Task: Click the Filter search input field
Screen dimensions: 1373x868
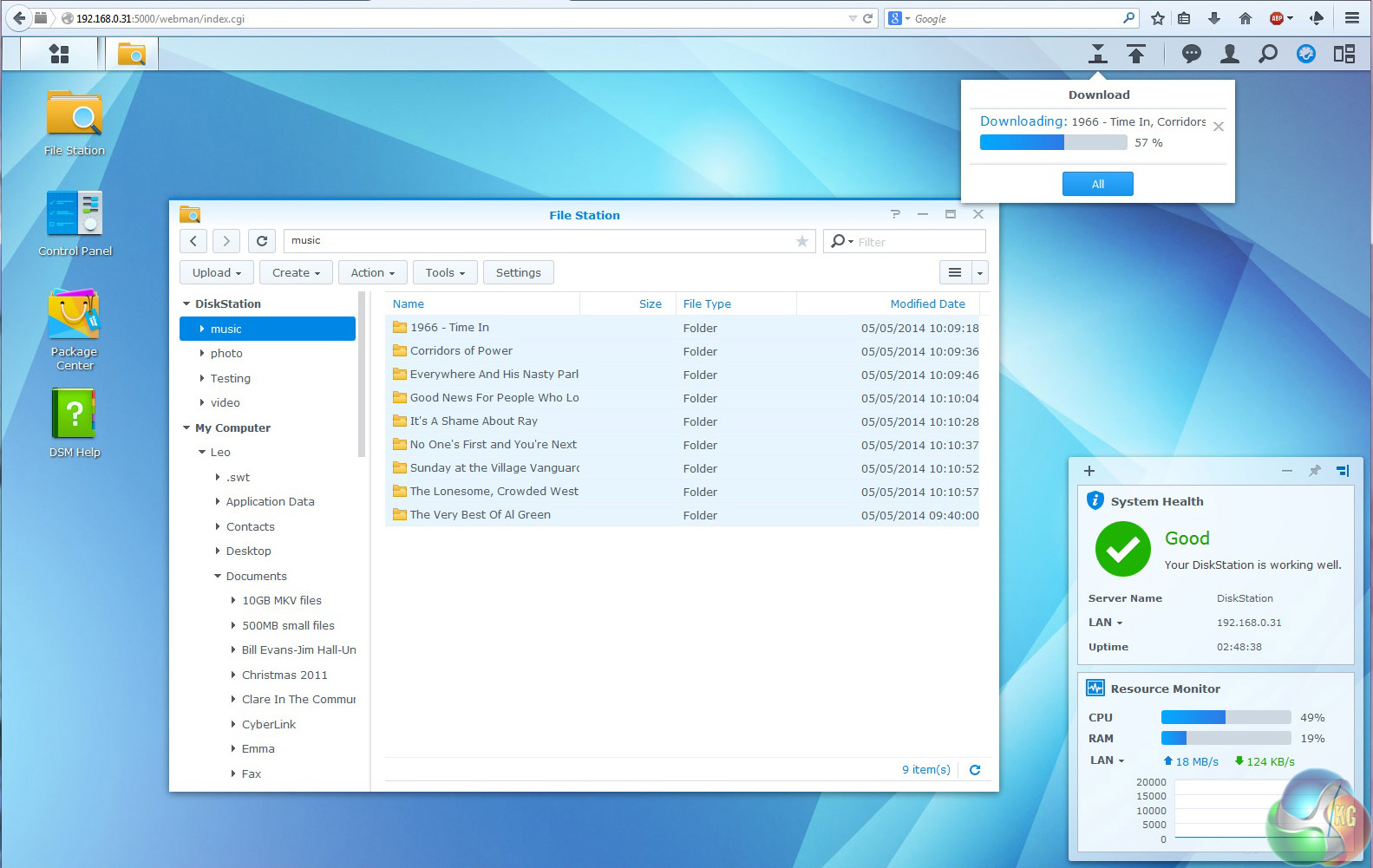Action: tap(918, 242)
